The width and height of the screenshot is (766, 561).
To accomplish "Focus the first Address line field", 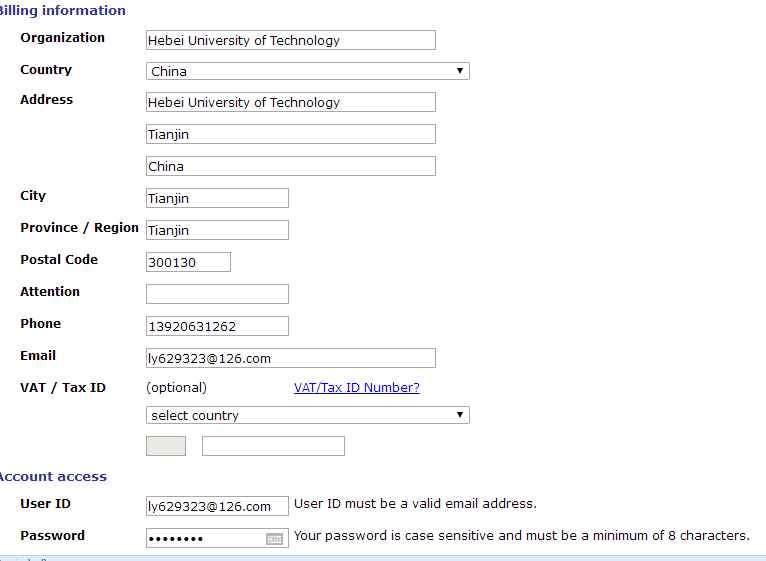I will pyautogui.click(x=290, y=102).
